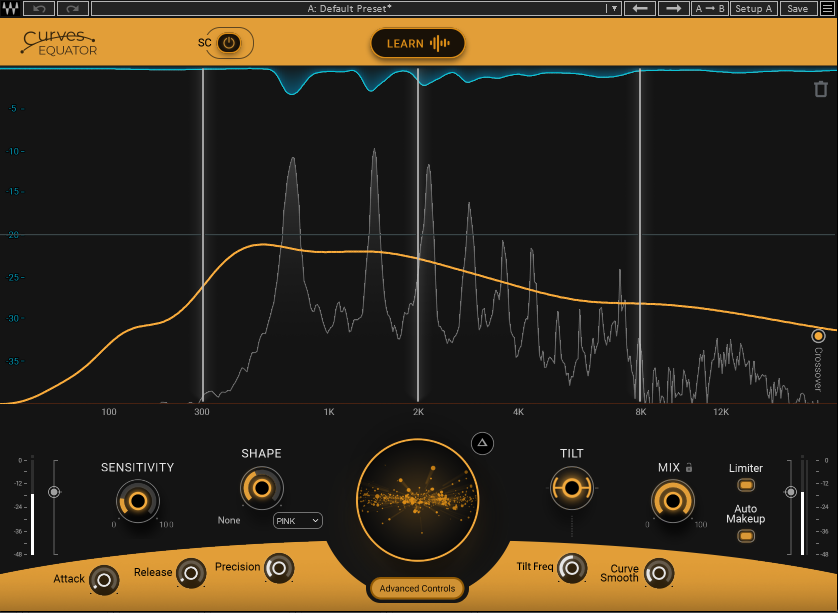Click the undo arrow in the top bar

click(x=40, y=9)
